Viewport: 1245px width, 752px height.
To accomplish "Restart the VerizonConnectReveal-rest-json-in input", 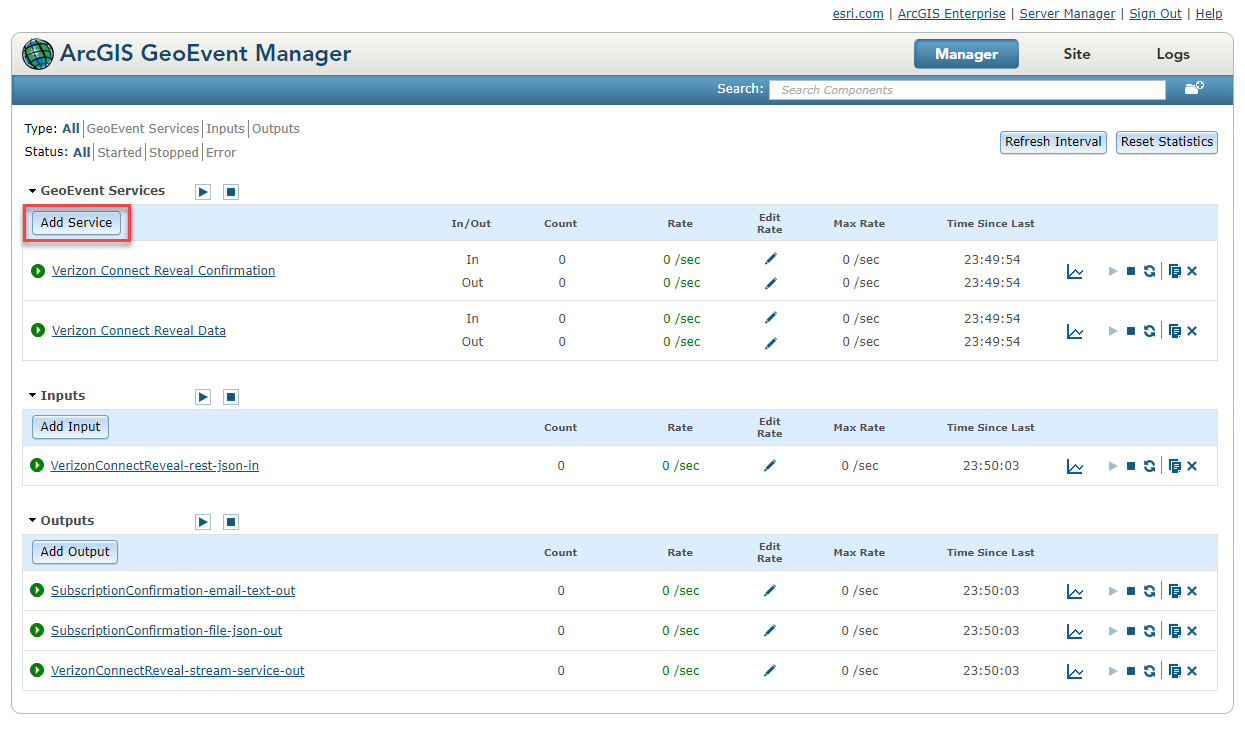I will (1150, 466).
